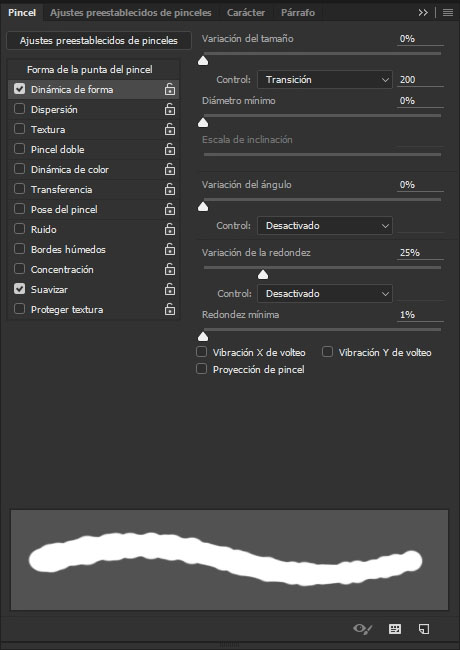Enable the Dinámica de color checkbox
460x650 pixels.
pyautogui.click(x=19, y=169)
